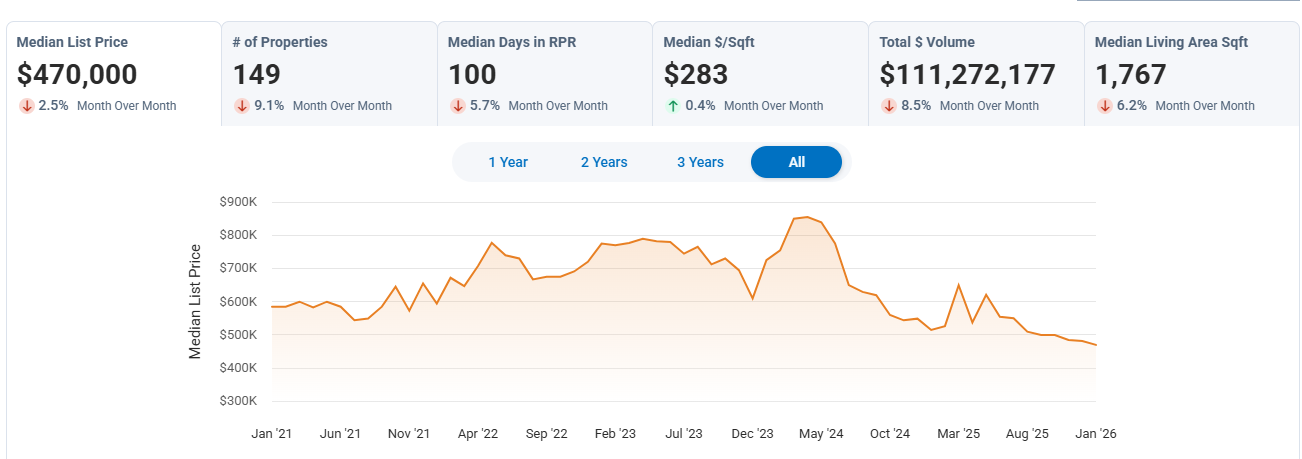1302x459 pixels.
Task: Open the Median List Price tab
Action: point(113,73)
